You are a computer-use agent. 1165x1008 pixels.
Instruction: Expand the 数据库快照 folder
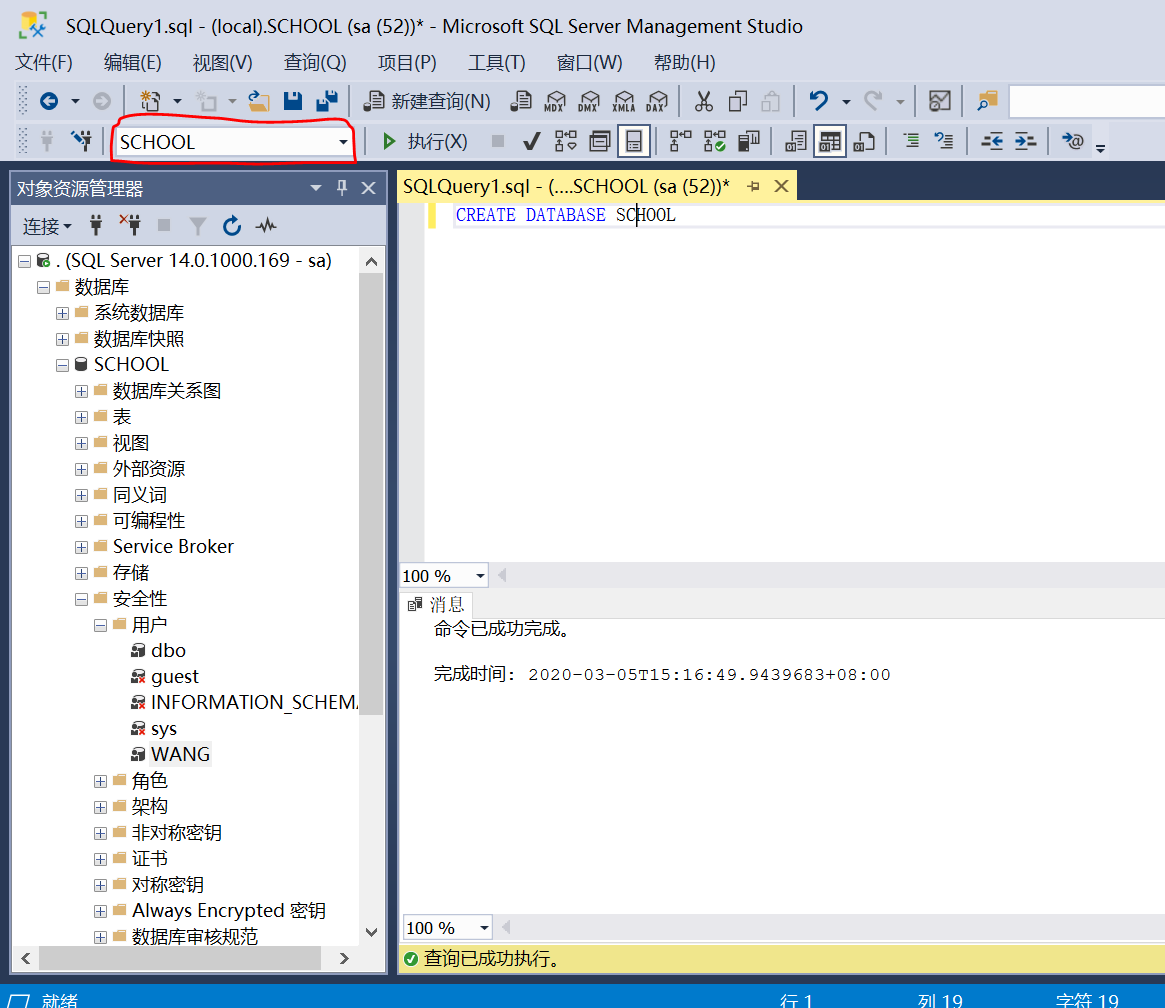(62, 339)
